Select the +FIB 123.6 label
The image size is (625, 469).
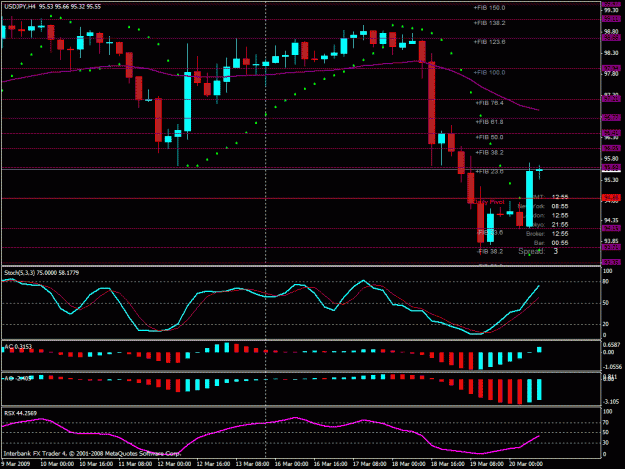coord(489,41)
